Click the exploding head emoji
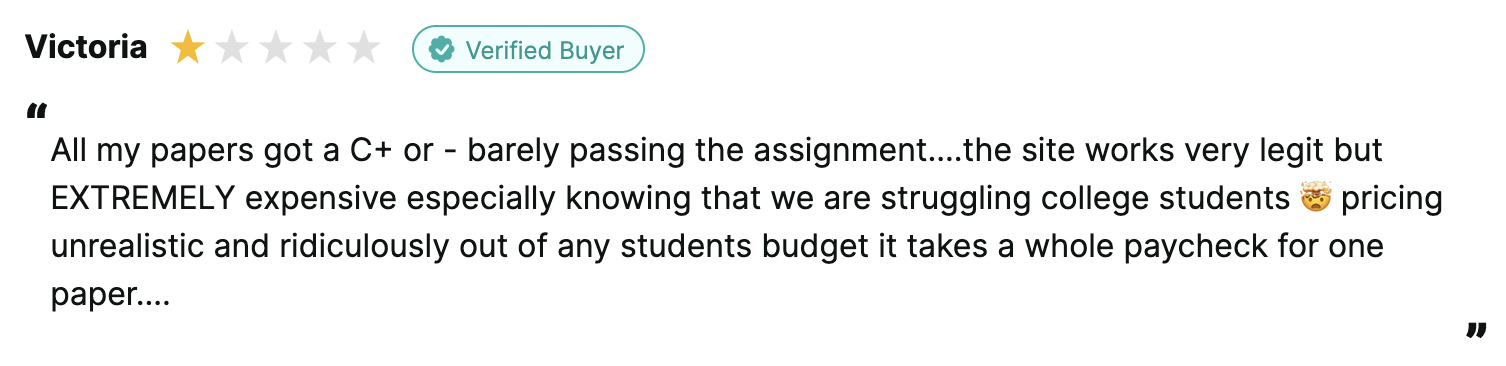This screenshot has width=1506, height=366. [1315, 199]
